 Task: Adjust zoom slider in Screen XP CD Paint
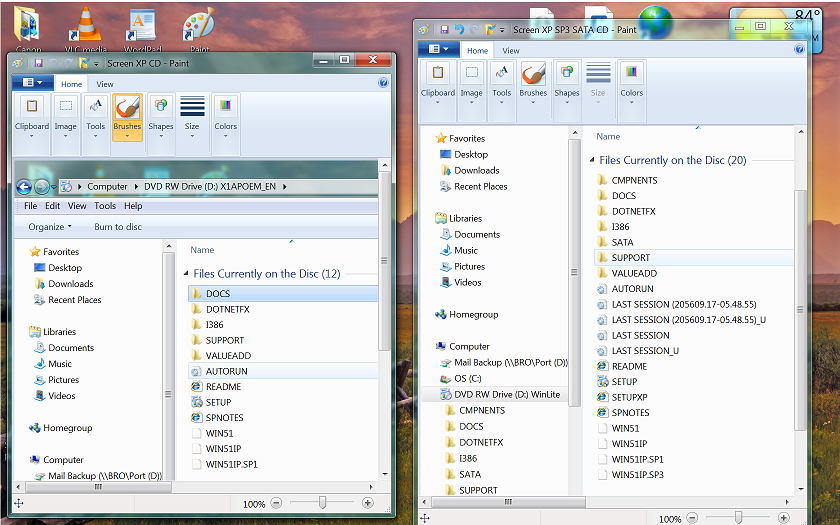pyautogui.click(x=322, y=502)
